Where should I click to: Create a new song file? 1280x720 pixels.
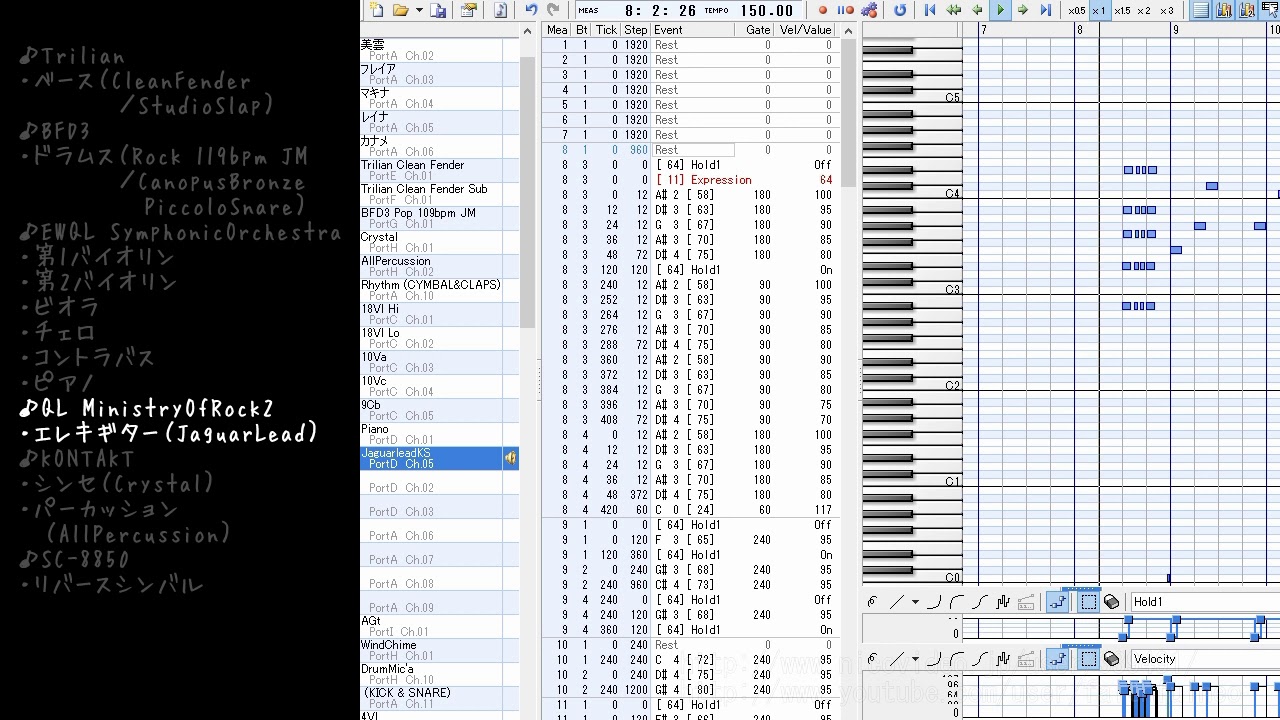tap(377, 10)
